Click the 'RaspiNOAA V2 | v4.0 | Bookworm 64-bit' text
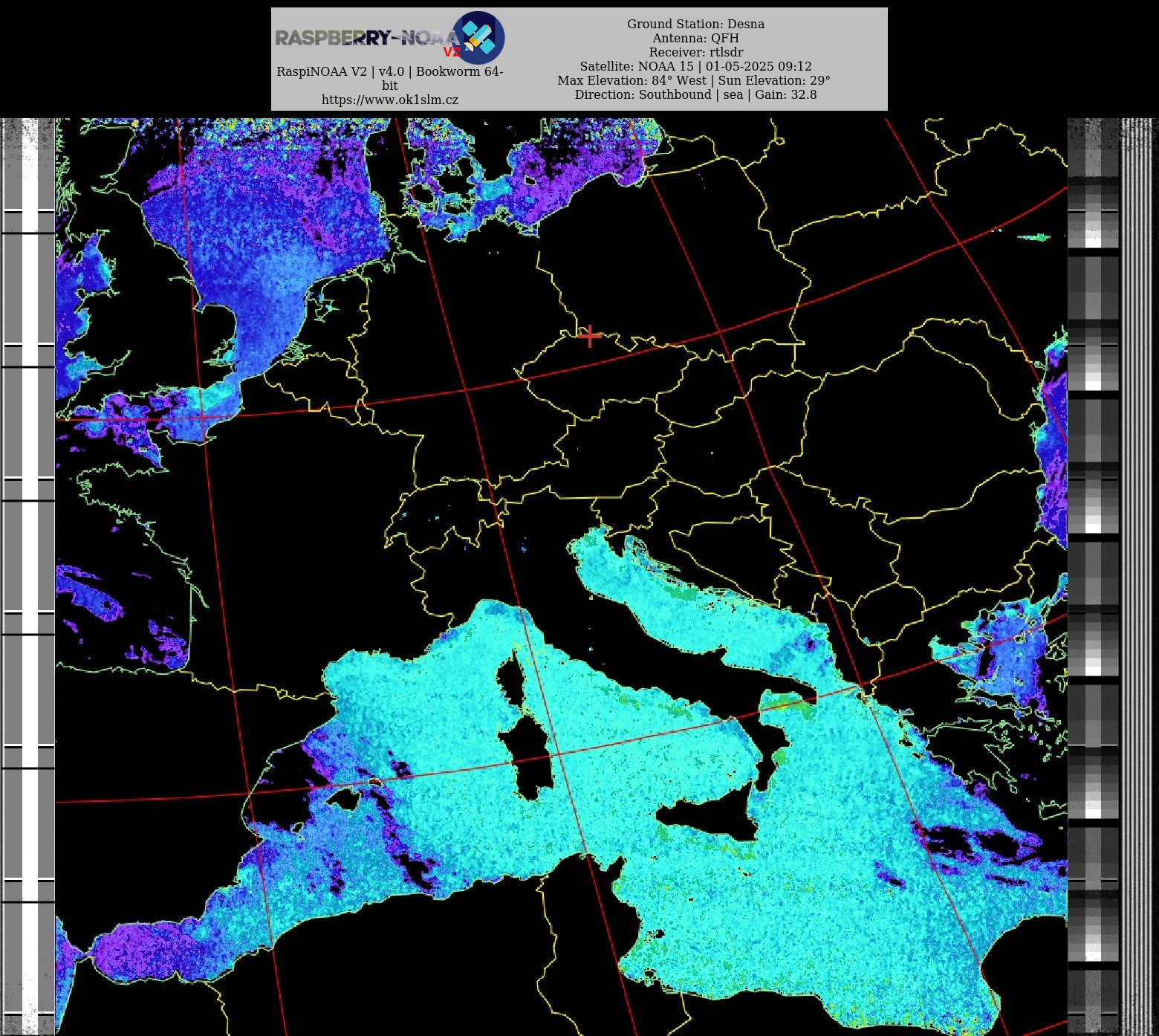 (390, 78)
